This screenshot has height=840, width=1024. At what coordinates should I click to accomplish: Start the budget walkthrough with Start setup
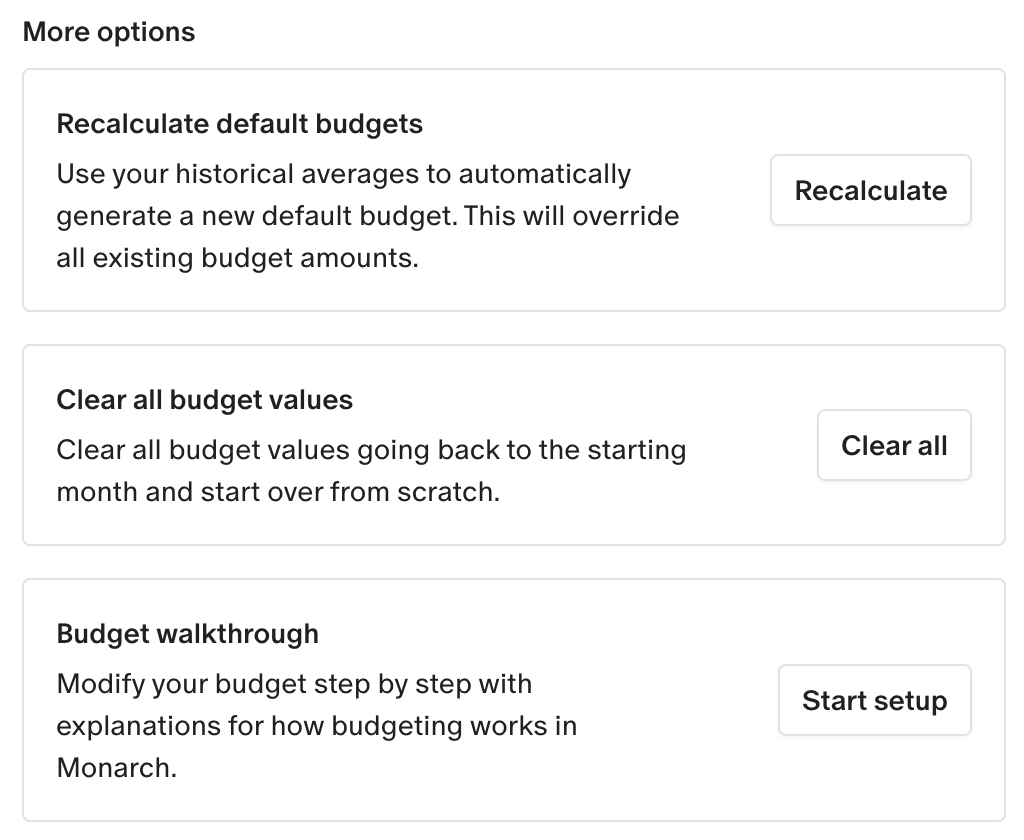pyautogui.click(x=874, y=700)
